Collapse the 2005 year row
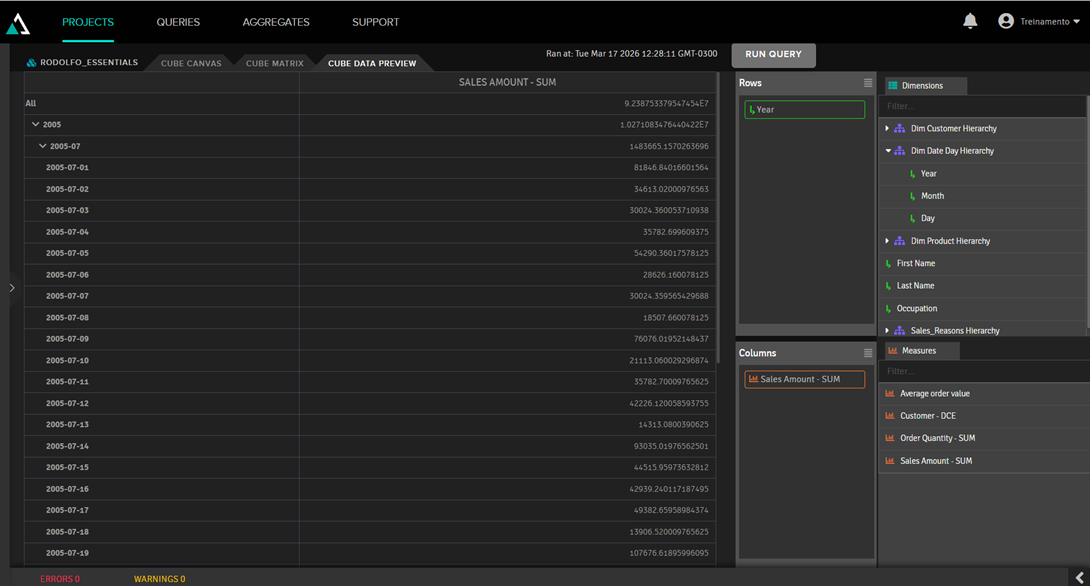1090x586 pixels. pos(35,125)
